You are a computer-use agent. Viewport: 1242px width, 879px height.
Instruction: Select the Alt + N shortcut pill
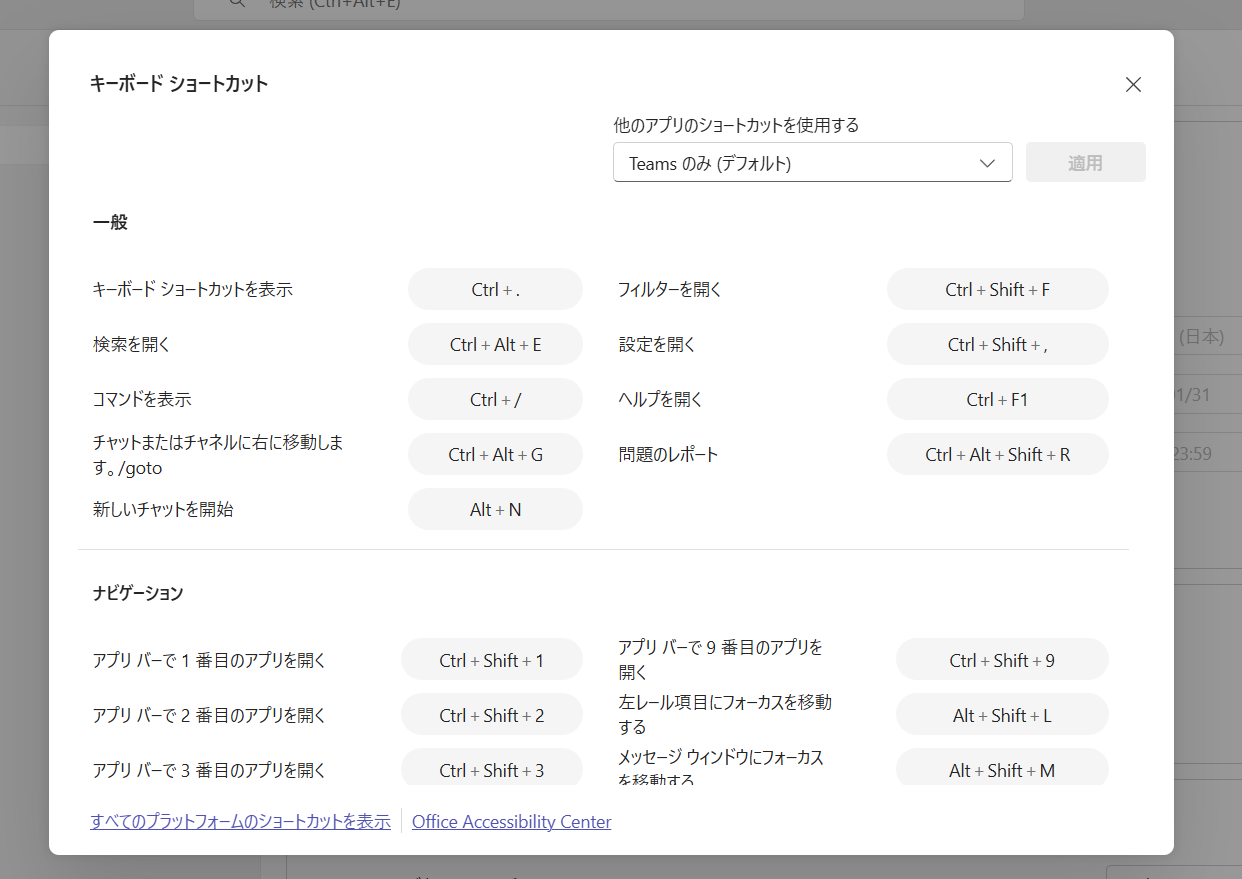pos(495,510)
